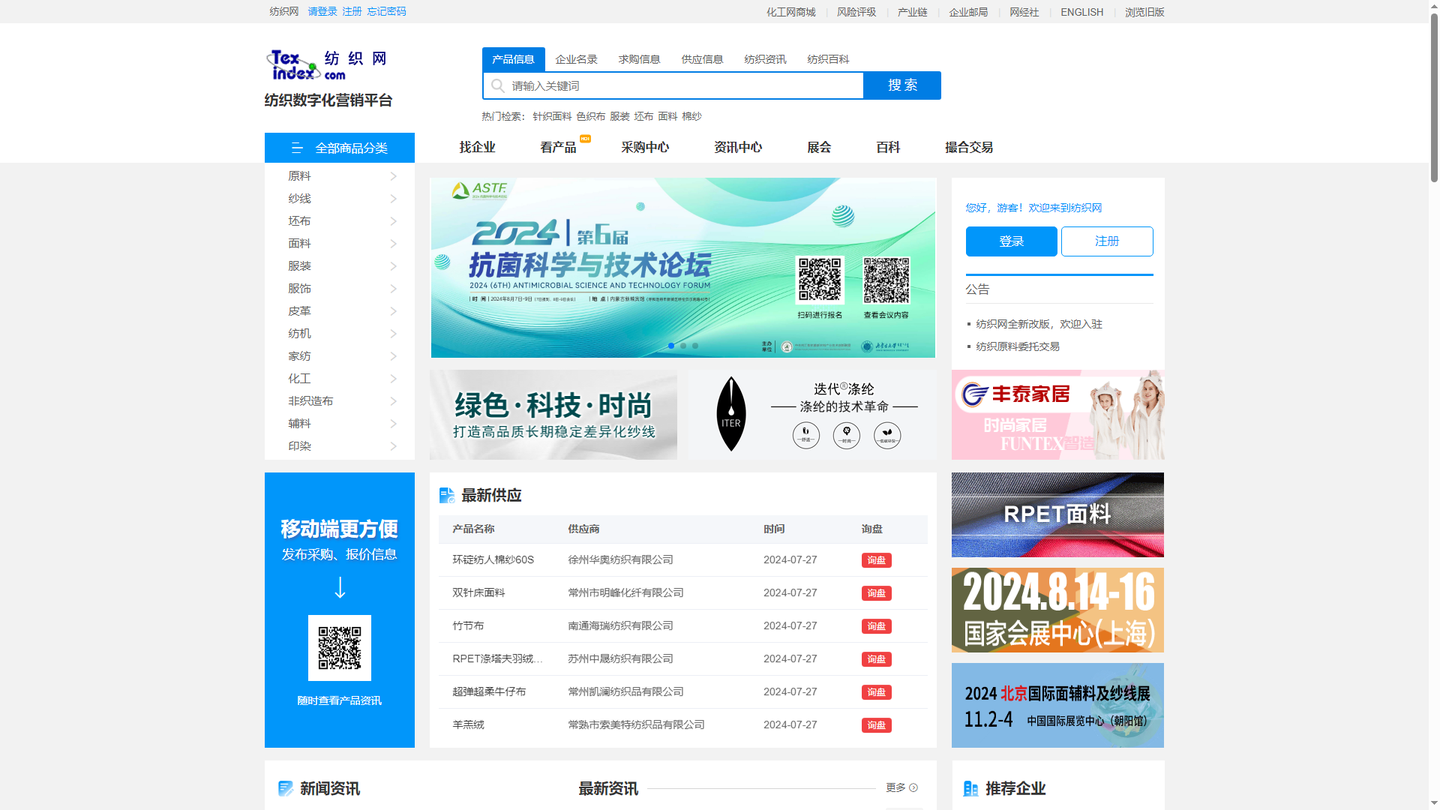The image size is (1440, 810).
Task: Open the 资讯中心 navigation item
Action: (738, 147)
